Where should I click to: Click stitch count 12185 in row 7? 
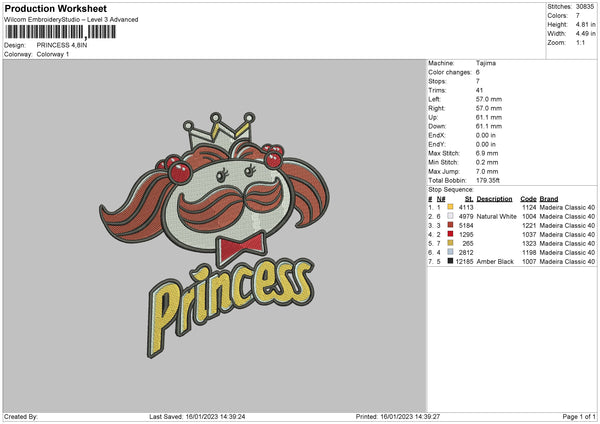pos(465,261)
